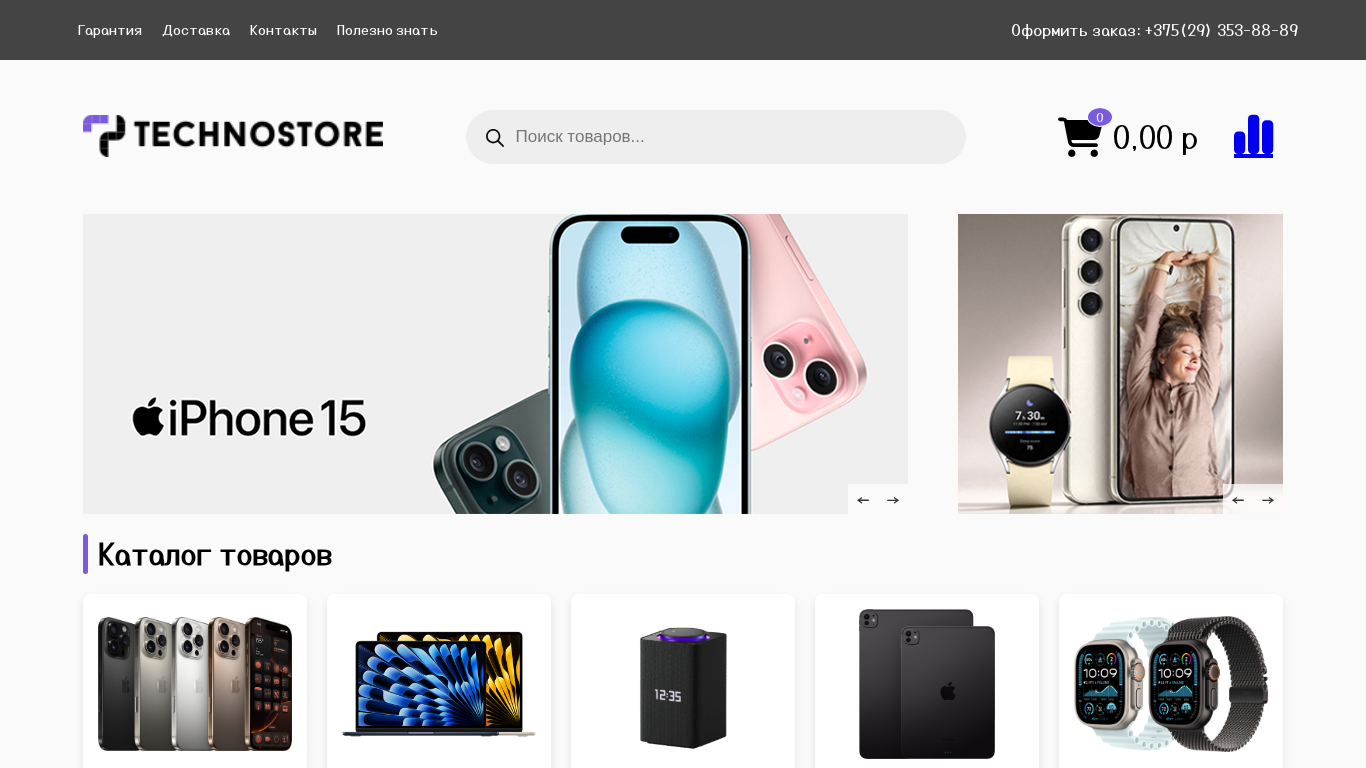Call the order phone number +375(29) 353-88-89
This screenshot has width=1366, height=768.
[x=1221, y=30]
